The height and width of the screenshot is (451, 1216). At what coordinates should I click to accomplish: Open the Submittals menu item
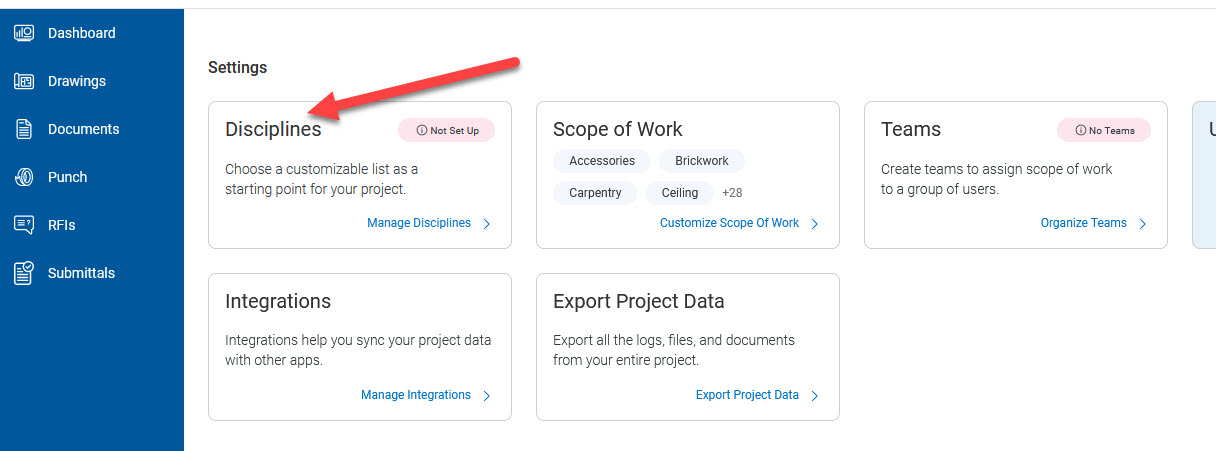coord(81,273)
